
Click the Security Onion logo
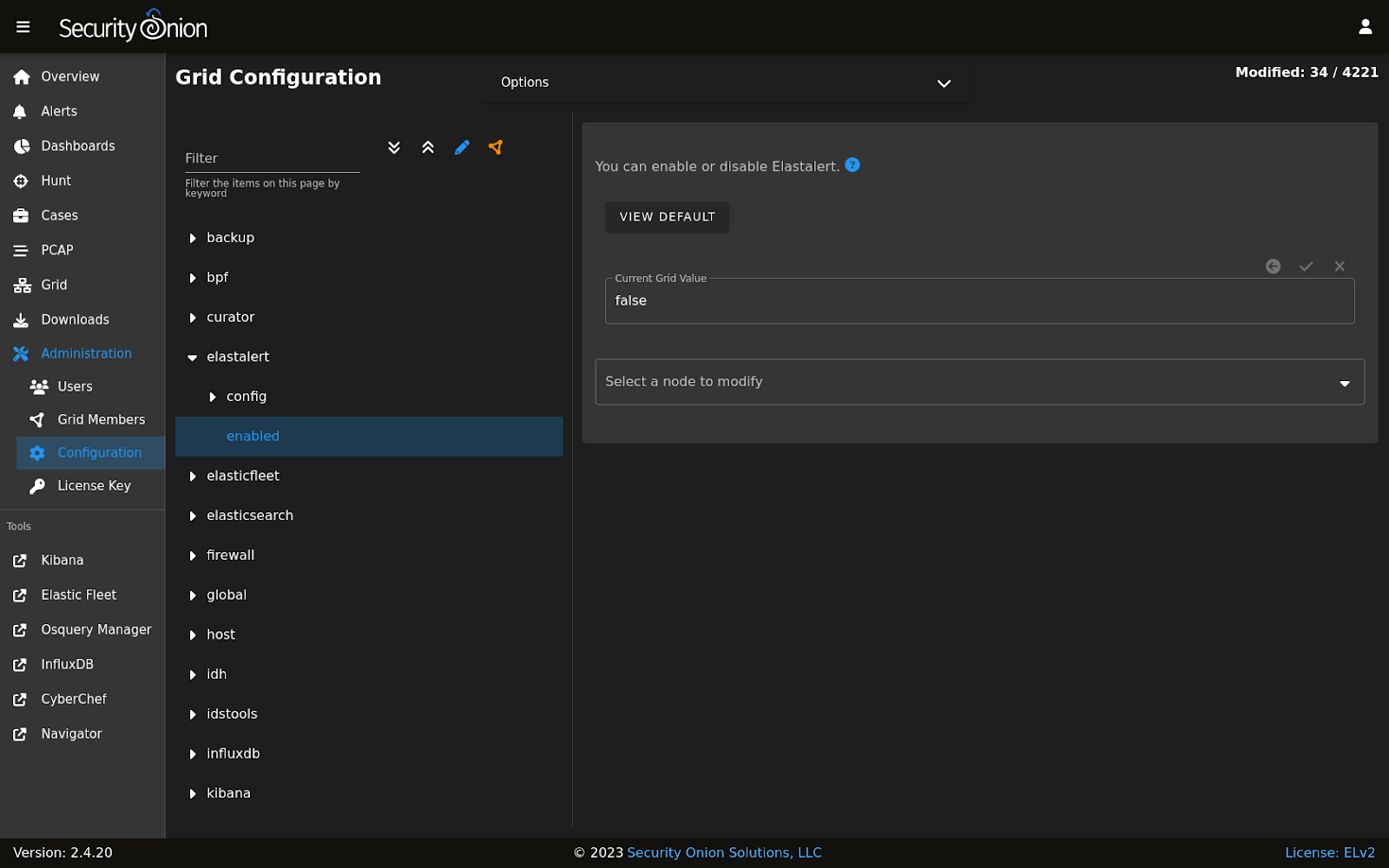pyautogui.click(x=133, y=26)
